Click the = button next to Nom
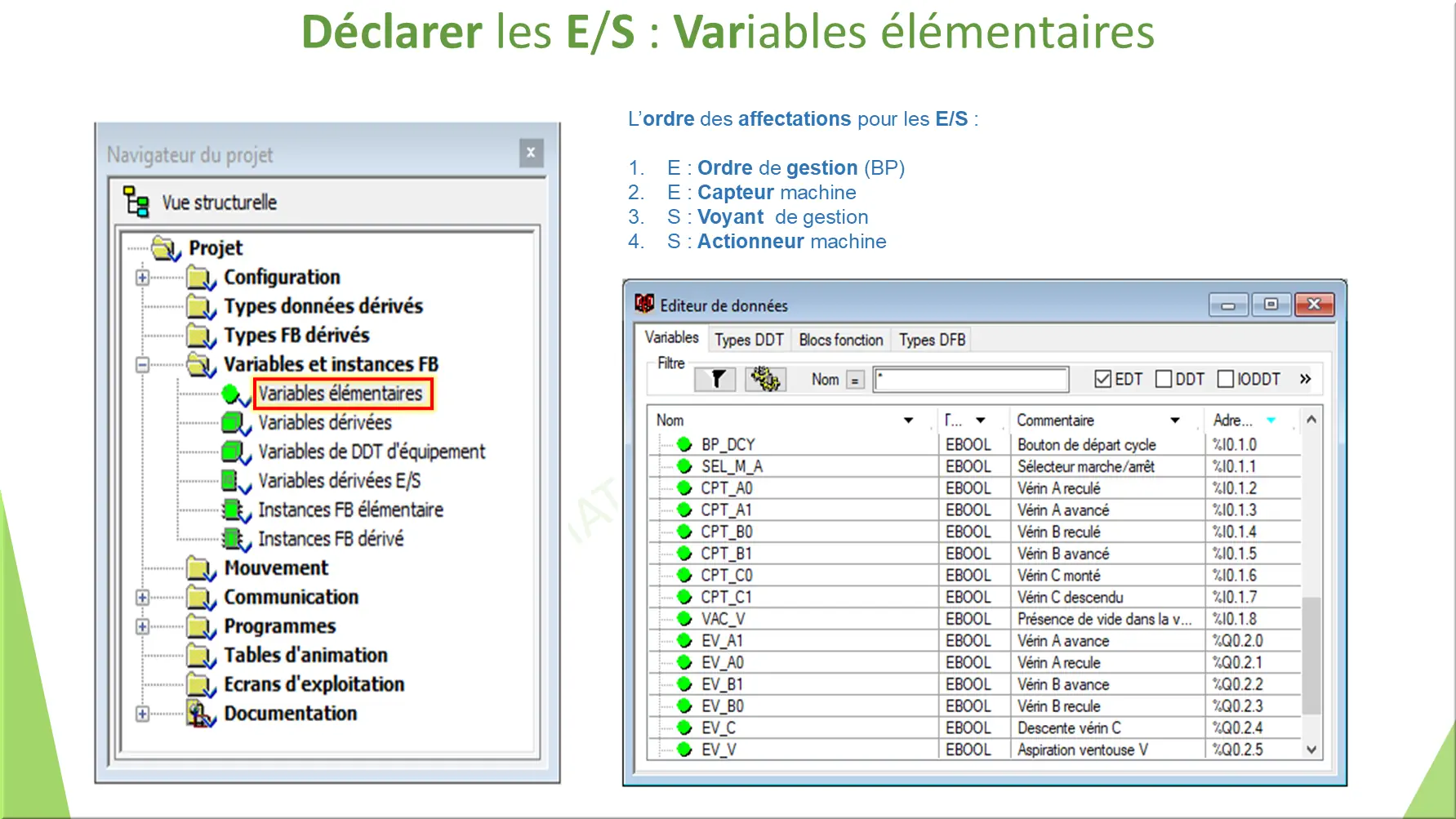This screenshot has width=1456, height=819. coord(854,380)
